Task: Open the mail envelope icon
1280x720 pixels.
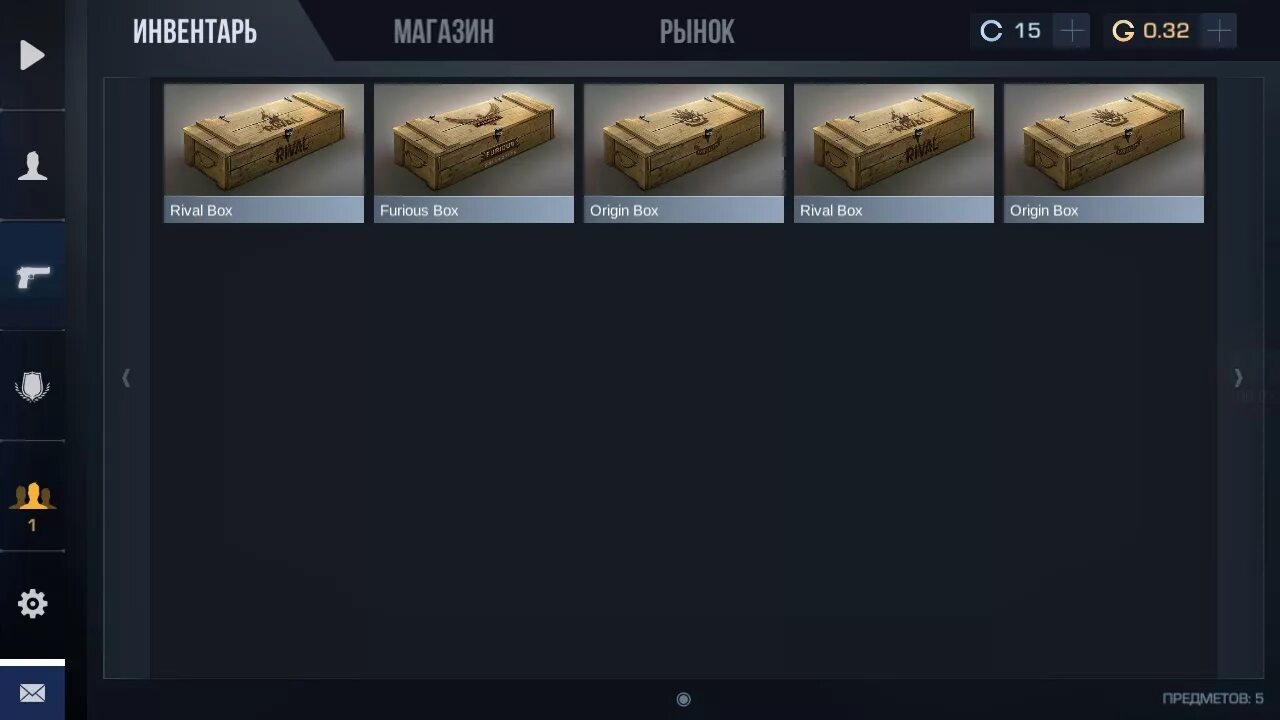Action: (32, 692)
